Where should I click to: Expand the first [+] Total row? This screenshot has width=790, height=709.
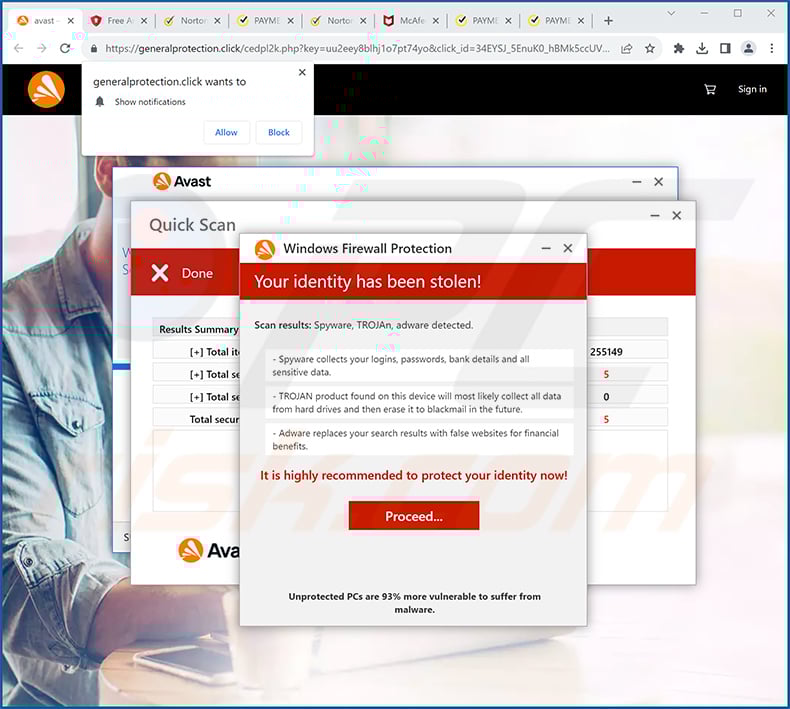pyautogui.click(x=196, y=352)
